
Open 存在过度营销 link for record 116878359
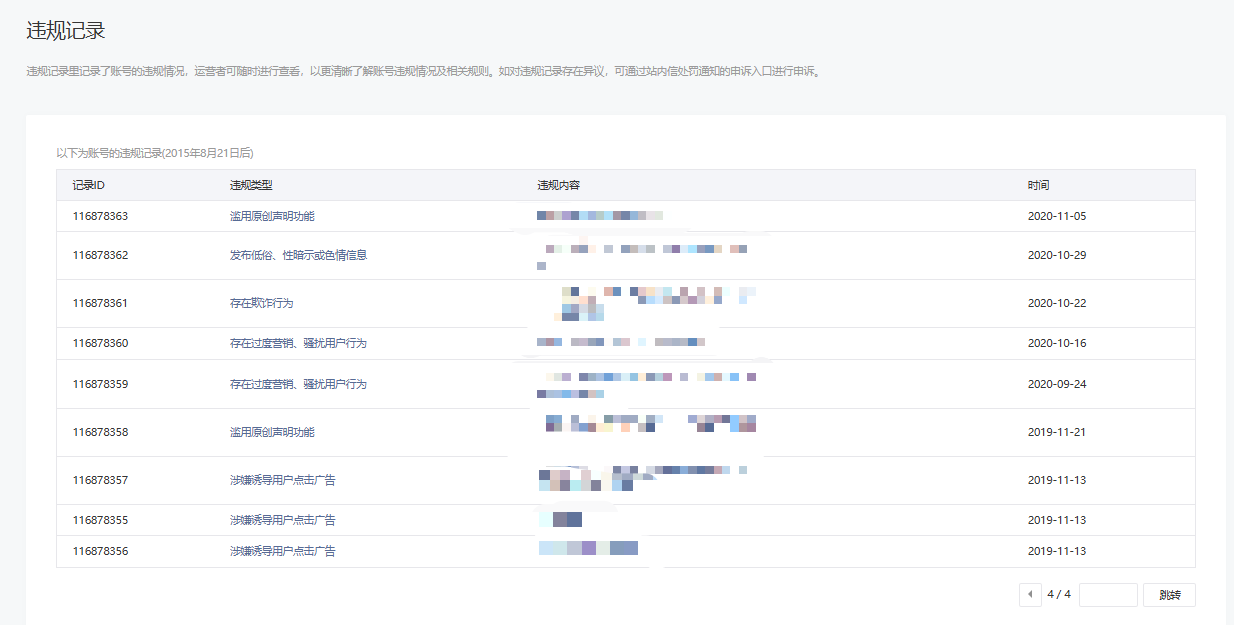click(x=298, y=384)
